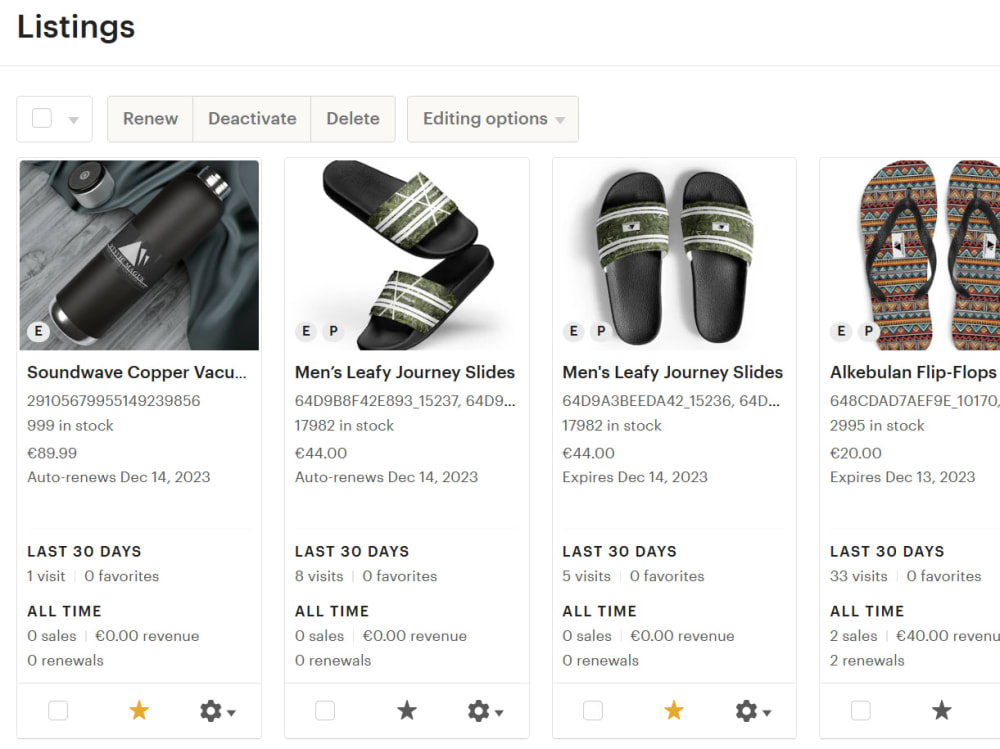Click the Delete button
1000x749 pixels.
click(x=353, y=119)
